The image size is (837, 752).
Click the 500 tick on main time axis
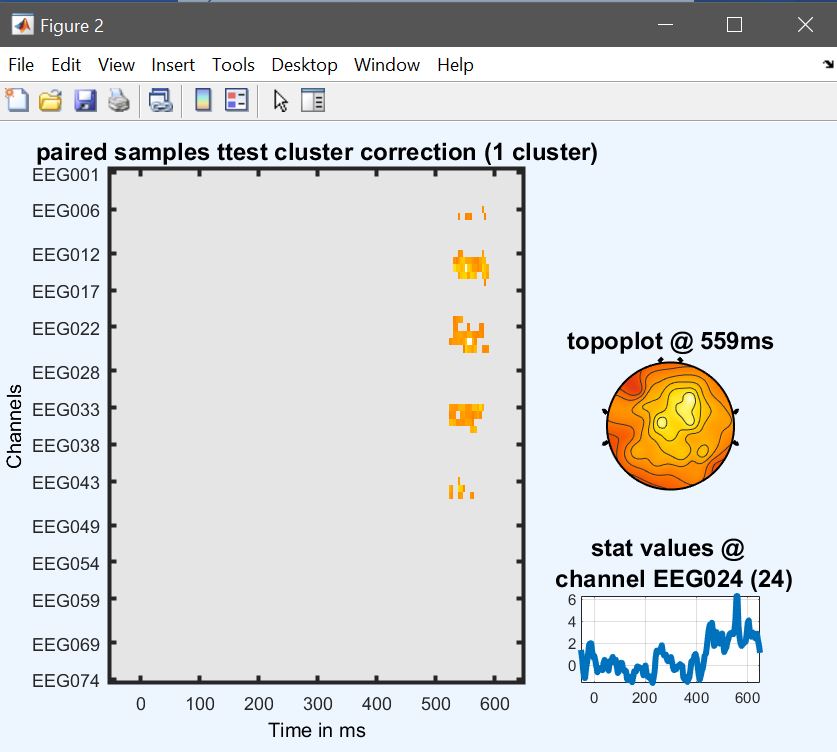pyautogui.click(x=436, y=703)
